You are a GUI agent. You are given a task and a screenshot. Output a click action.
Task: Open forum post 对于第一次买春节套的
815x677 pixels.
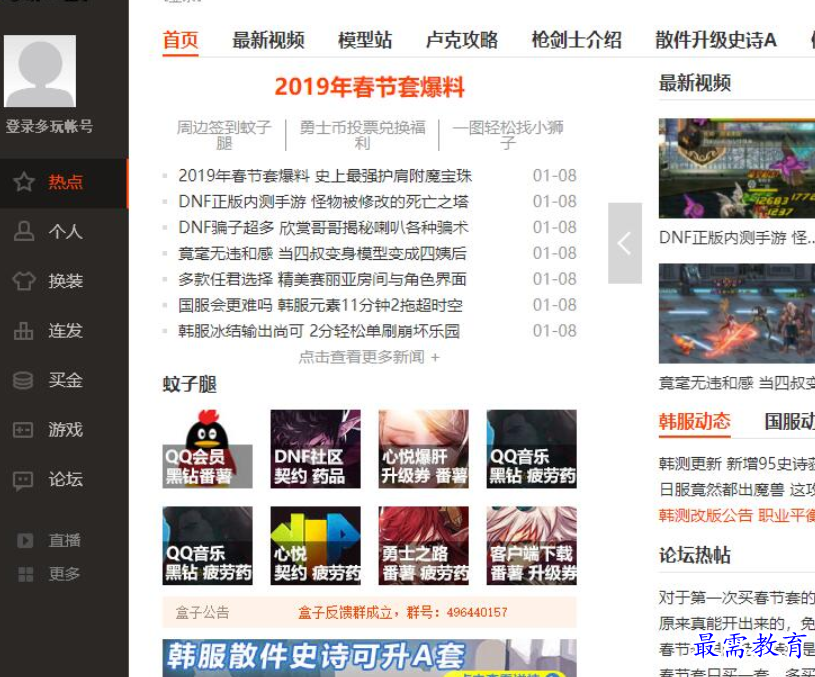pyautogui.click(x=737, y=598)
